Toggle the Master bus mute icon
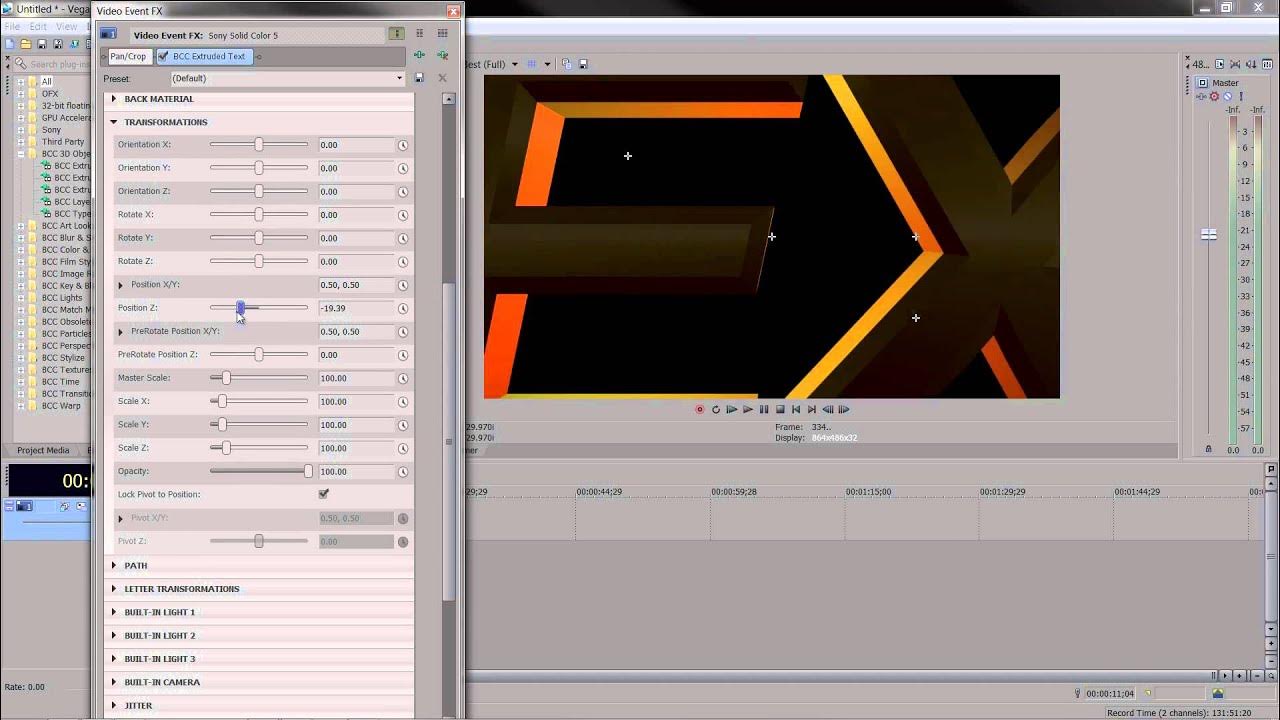This screenshot has height=720, width=1280. [1228, 97]
